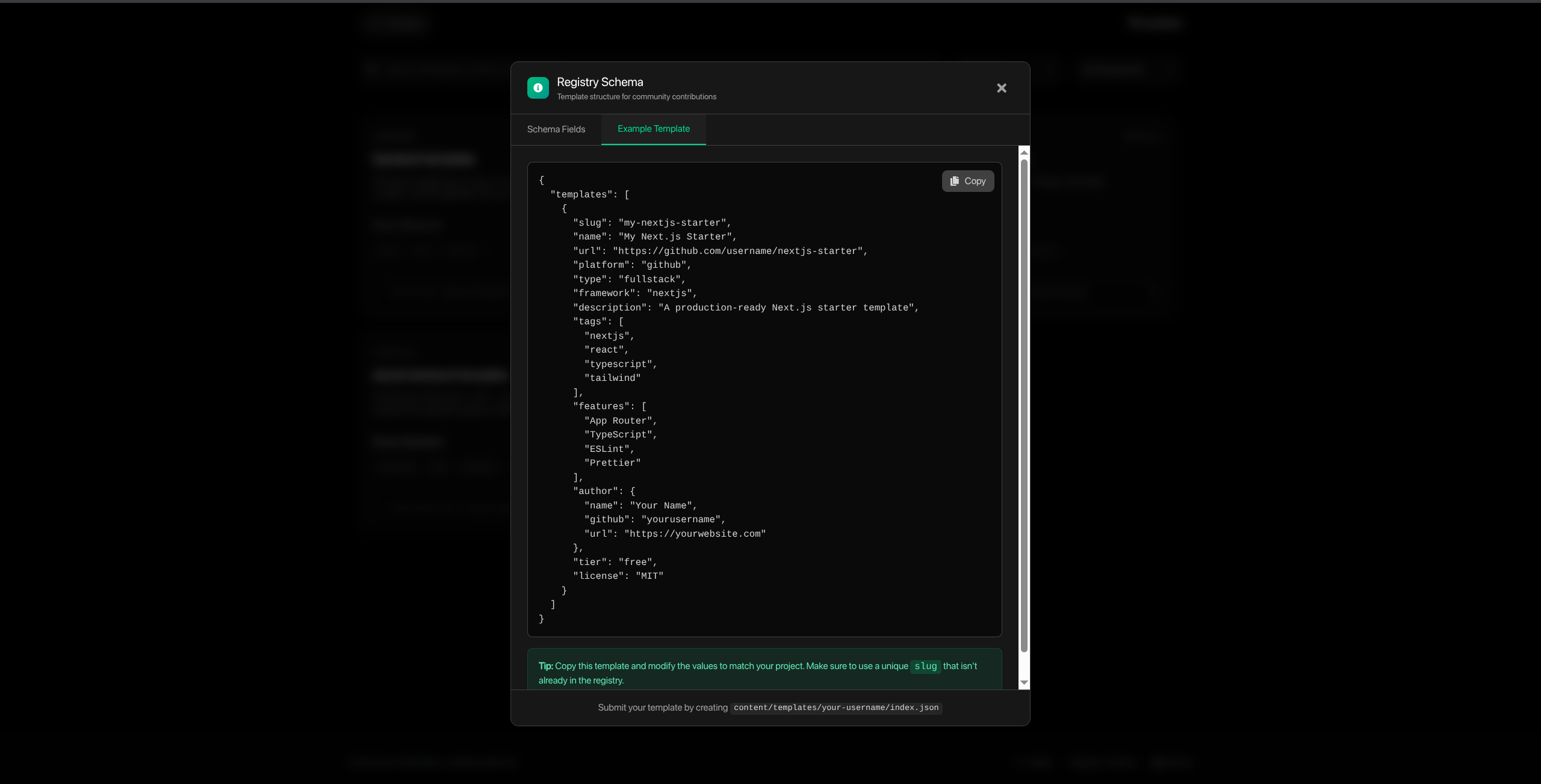Screen dimensions: 1541x784
Task: Click the example JSON code block area
Action: pos(764,397)
